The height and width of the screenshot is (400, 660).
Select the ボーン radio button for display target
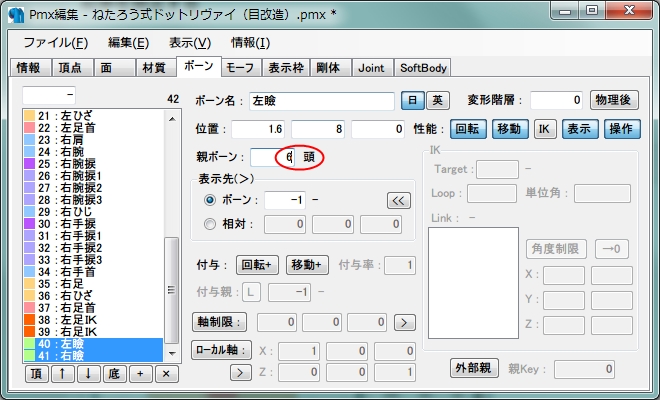click(x=210, y=200)
